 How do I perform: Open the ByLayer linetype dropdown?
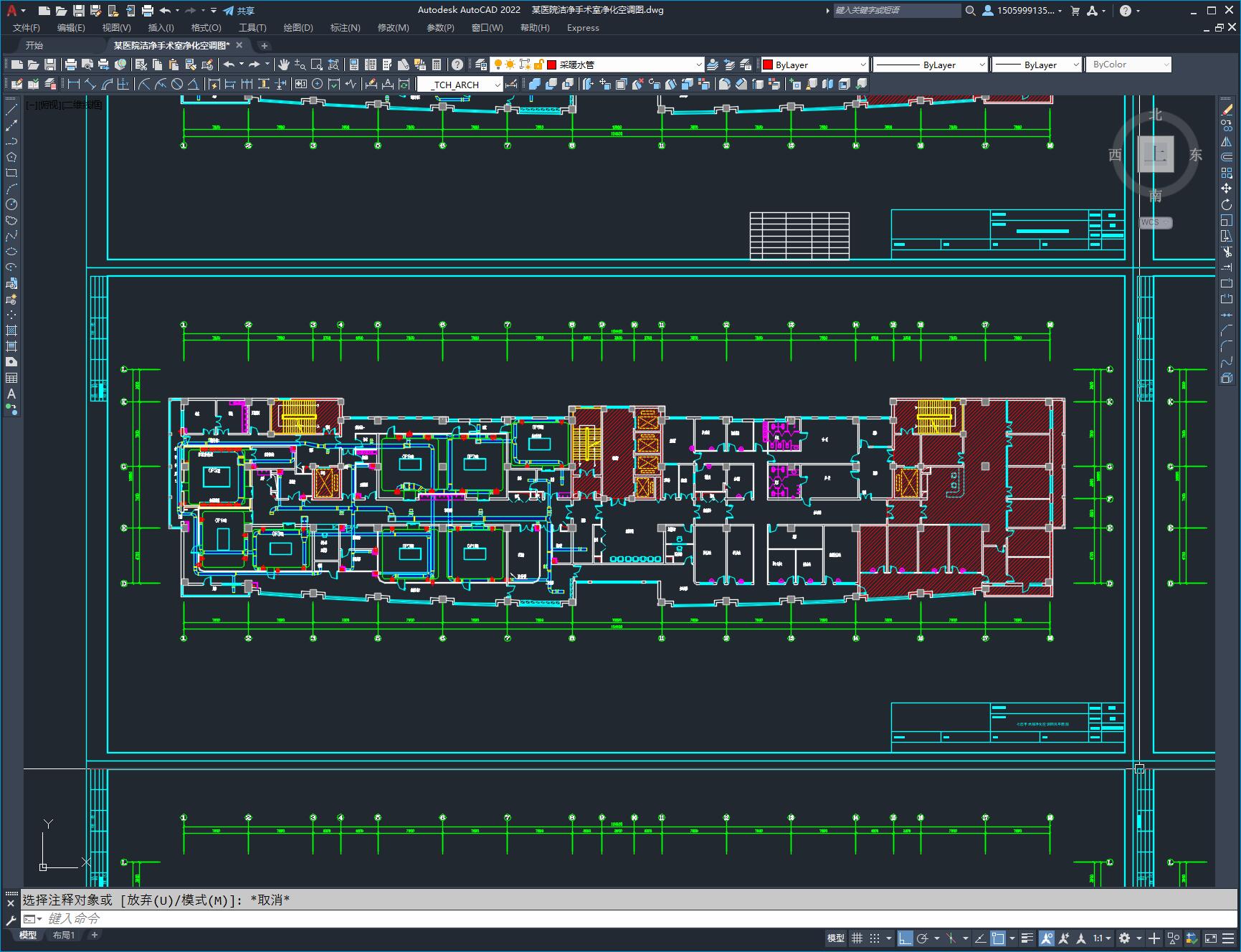(x=931, y=65)
